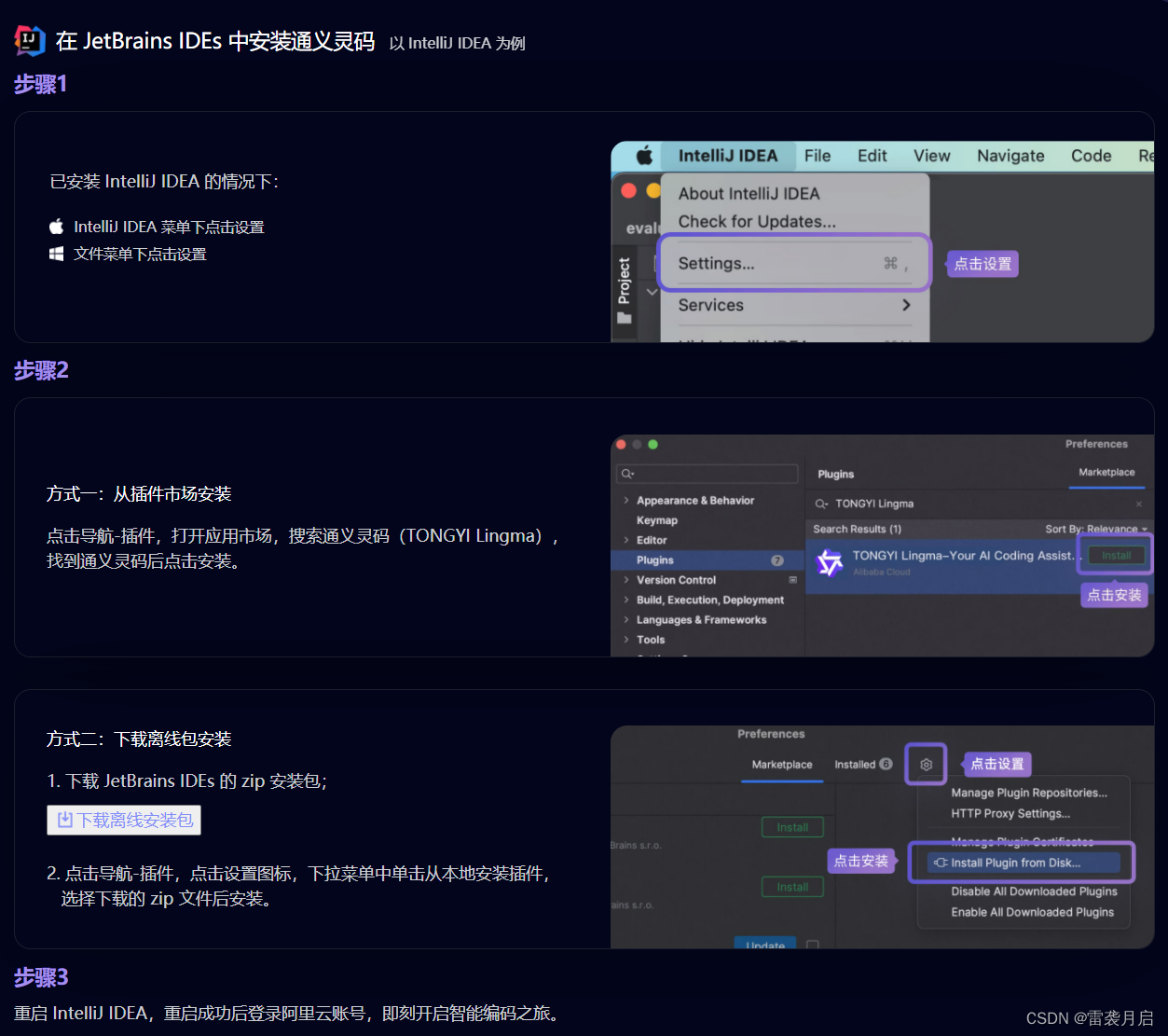Image resolution: width=1168 pixels, height=1036 pixels.
Task: Click the Apple icon beside IntelliJ IDEA 菜单下点击设置
Action: (57, 227)
